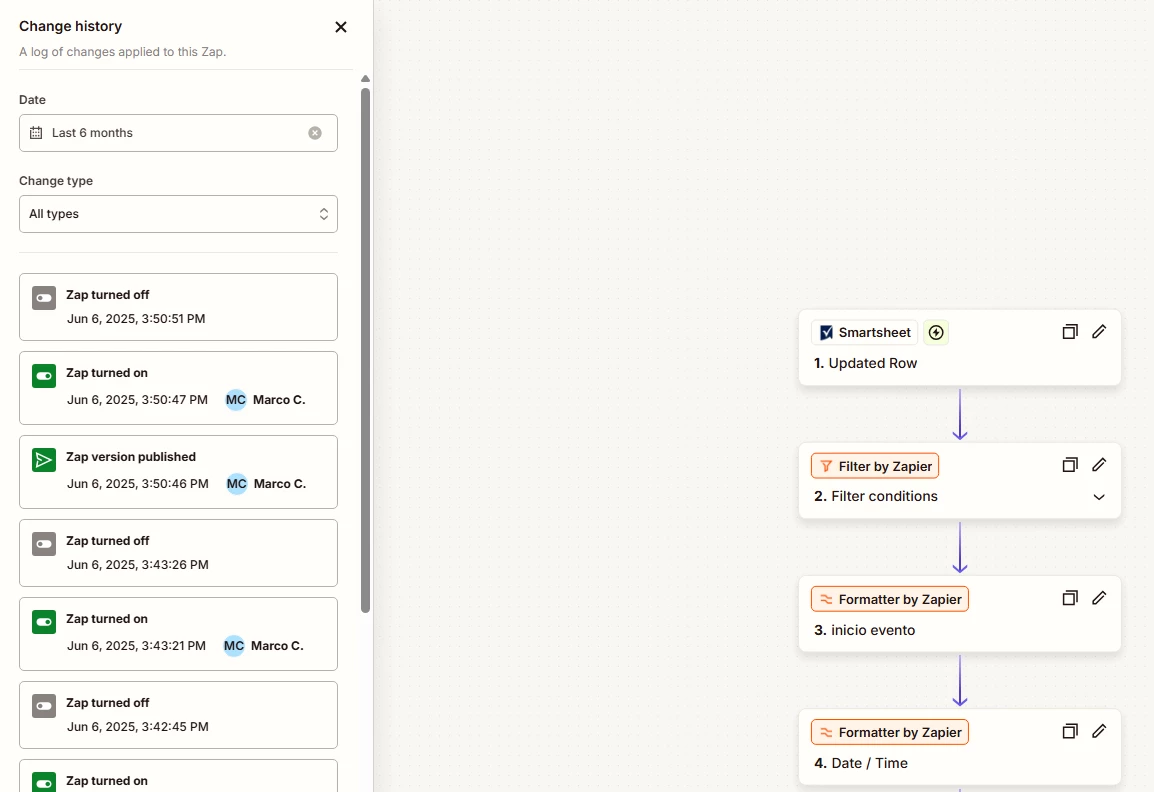Click green toggle icon for 3:43:21 PM entry
Screen dimensions: 1154x792
coord(44,622)
